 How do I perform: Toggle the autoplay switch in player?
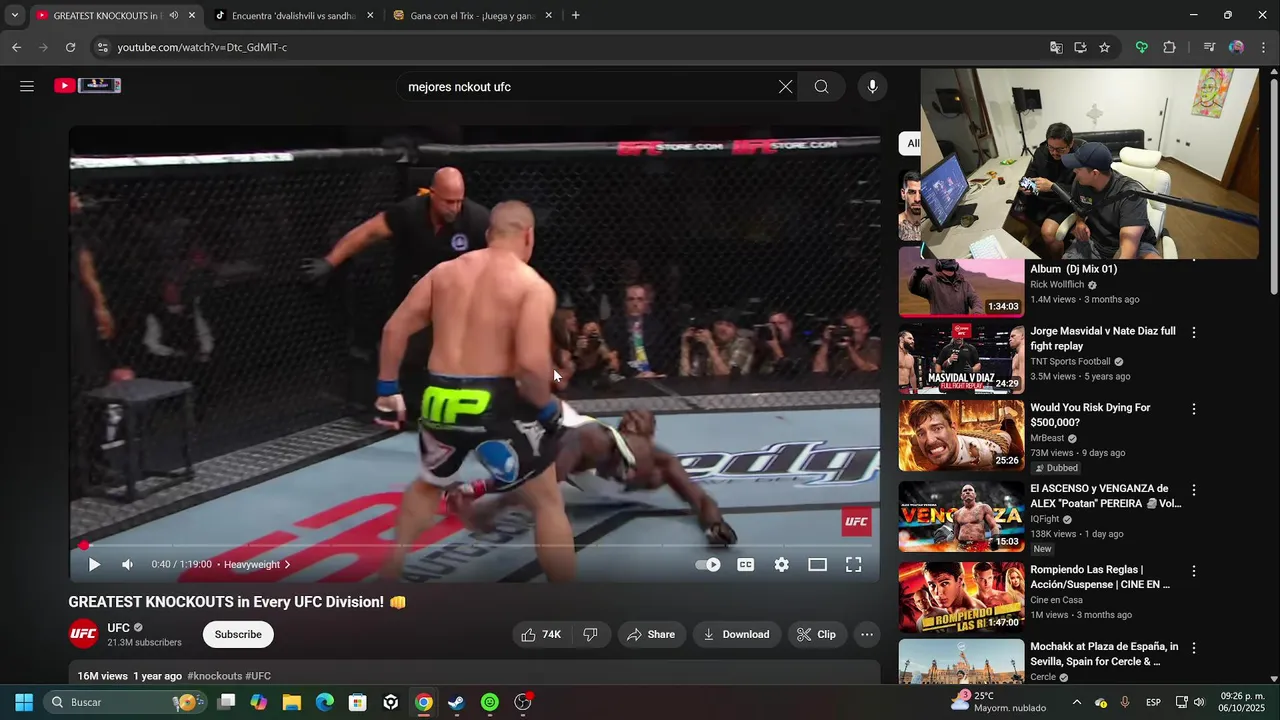708,565
